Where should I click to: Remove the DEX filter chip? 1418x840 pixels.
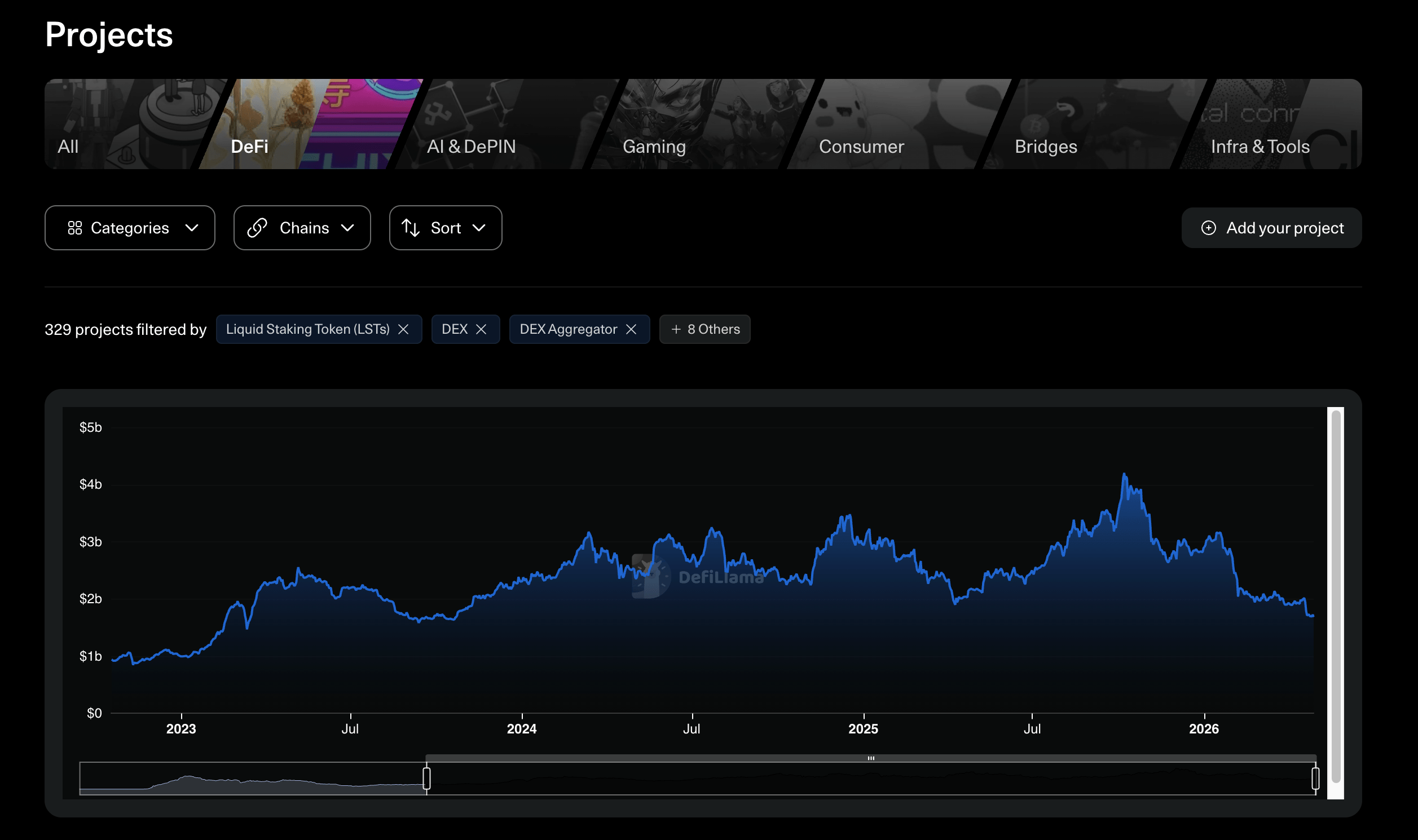click(x=481, y=329)
